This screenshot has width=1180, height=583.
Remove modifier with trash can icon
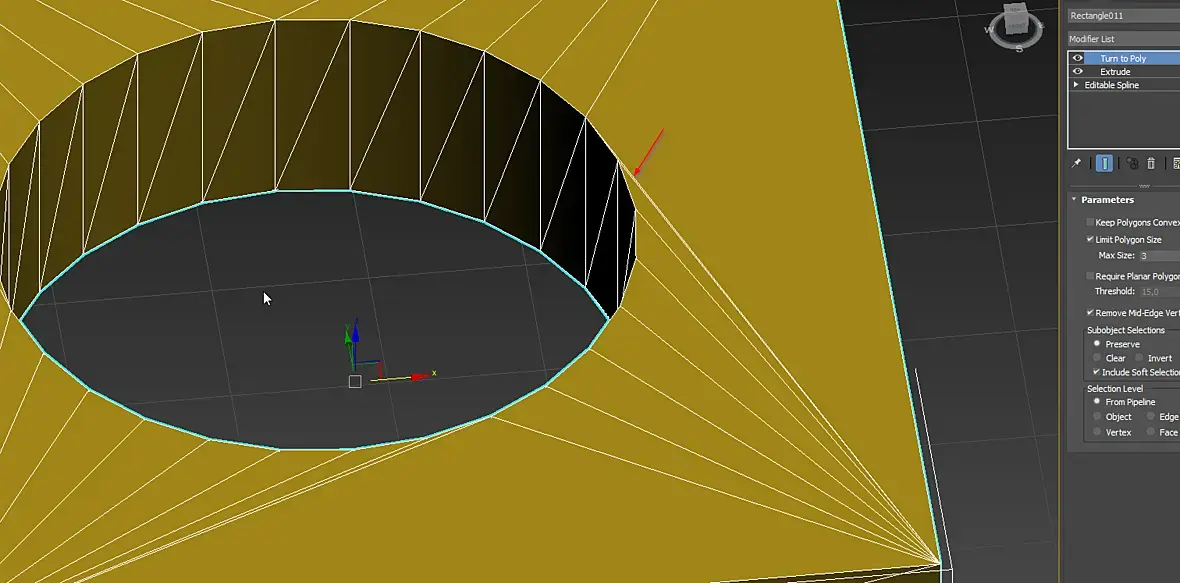coord(1151,163)
